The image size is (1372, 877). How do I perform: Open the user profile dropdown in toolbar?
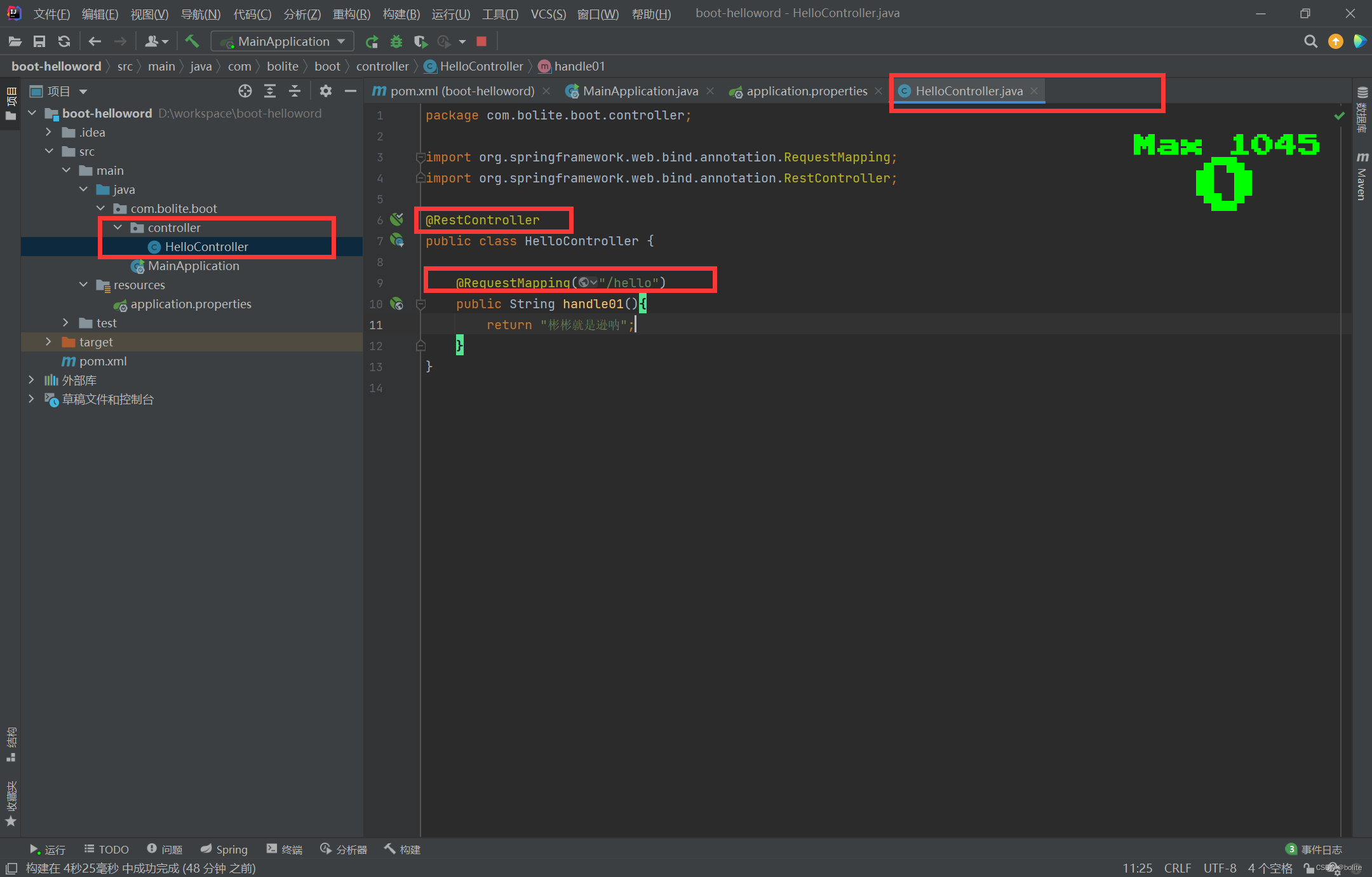[x=156, y=42]
